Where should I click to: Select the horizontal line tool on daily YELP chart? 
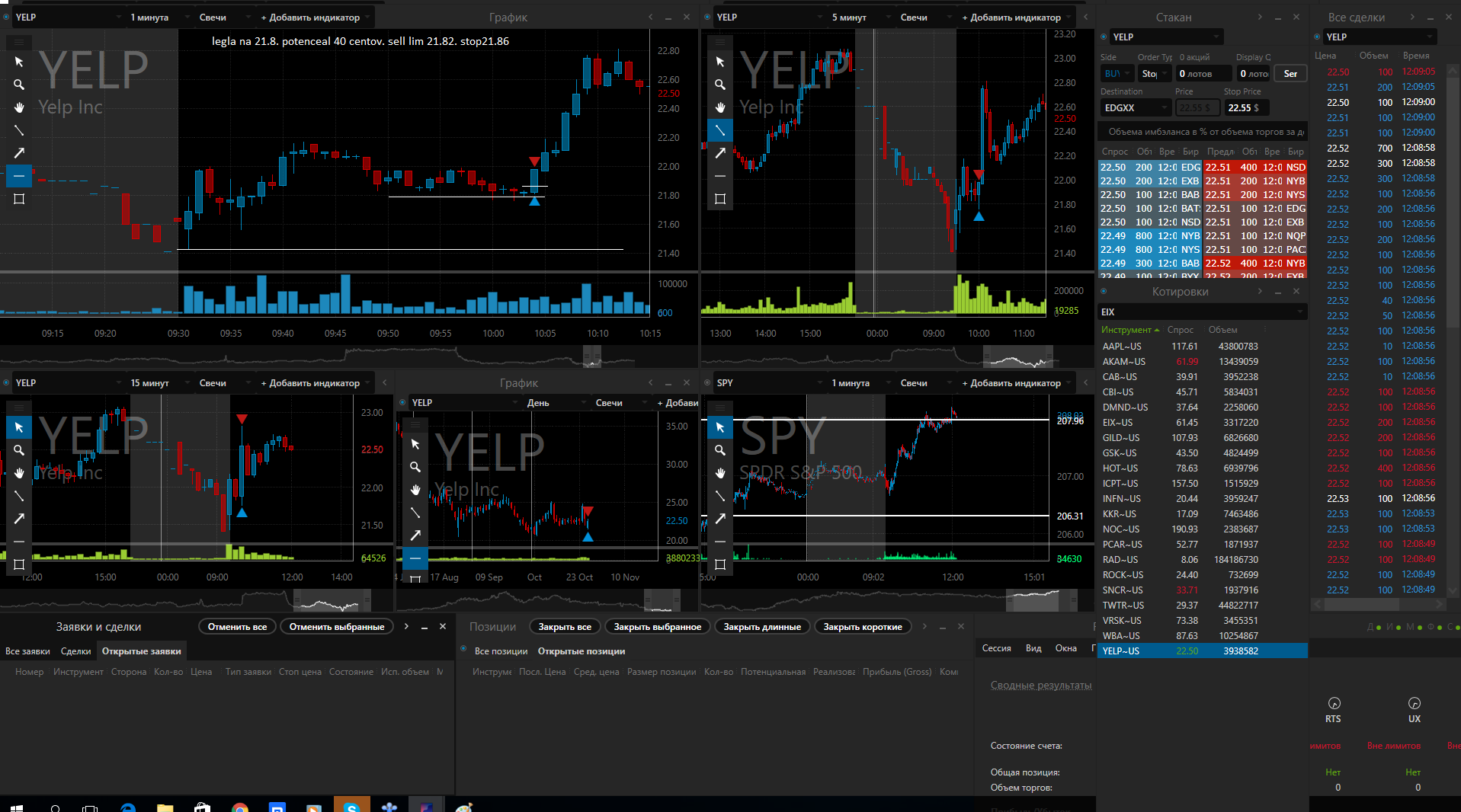(x=415, y=558)
